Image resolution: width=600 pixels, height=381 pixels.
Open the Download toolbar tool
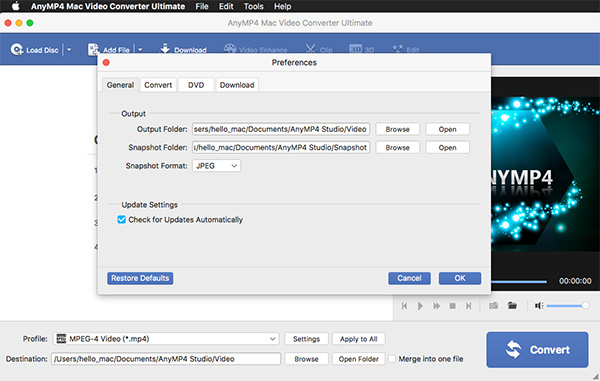point(183,49)
